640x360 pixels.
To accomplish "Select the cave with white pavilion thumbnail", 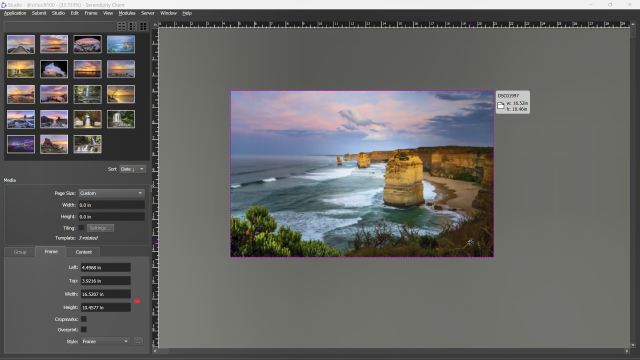I will pos(87,119).
